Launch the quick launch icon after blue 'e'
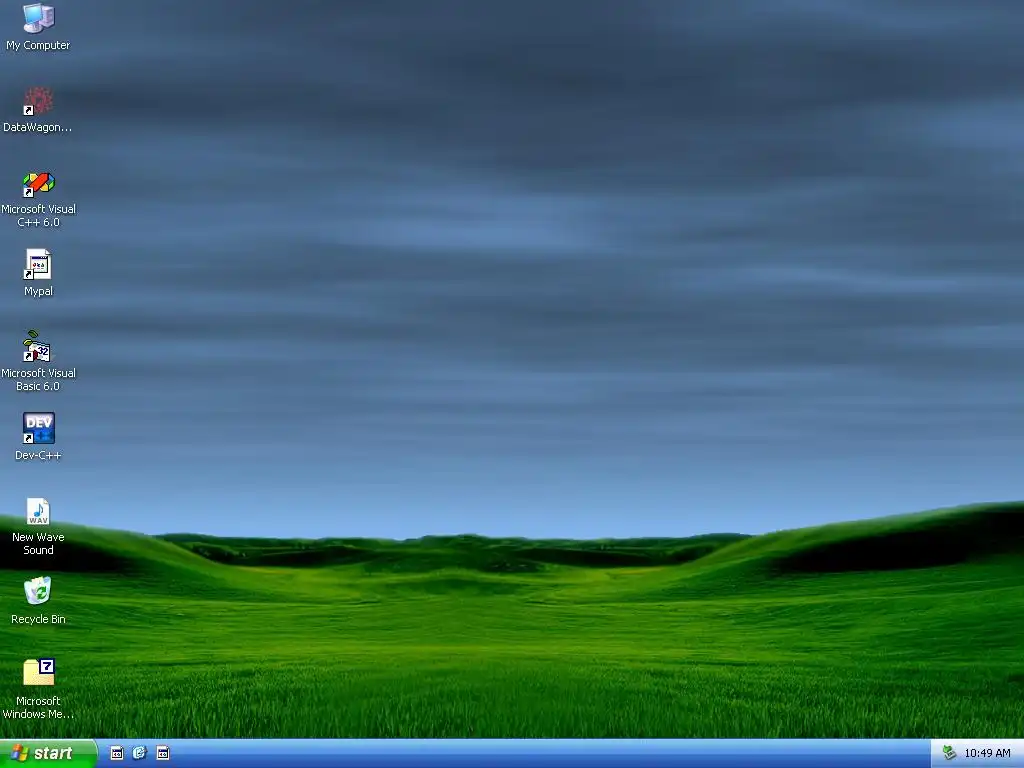Viewport: 1024px width, 768px height. tap(163, 753)
